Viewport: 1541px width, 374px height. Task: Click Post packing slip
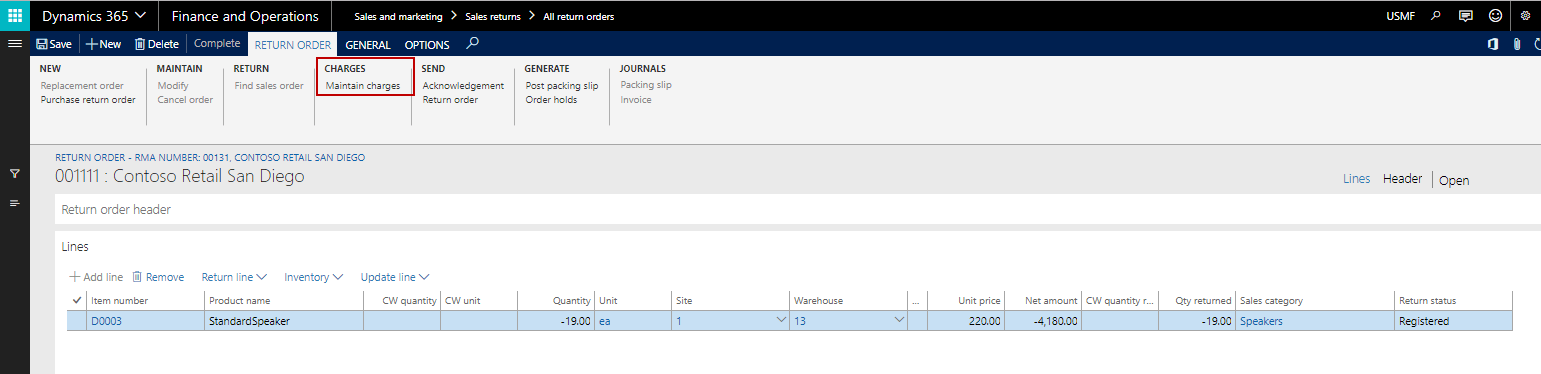pyautogui.click(x=562, y=85)
